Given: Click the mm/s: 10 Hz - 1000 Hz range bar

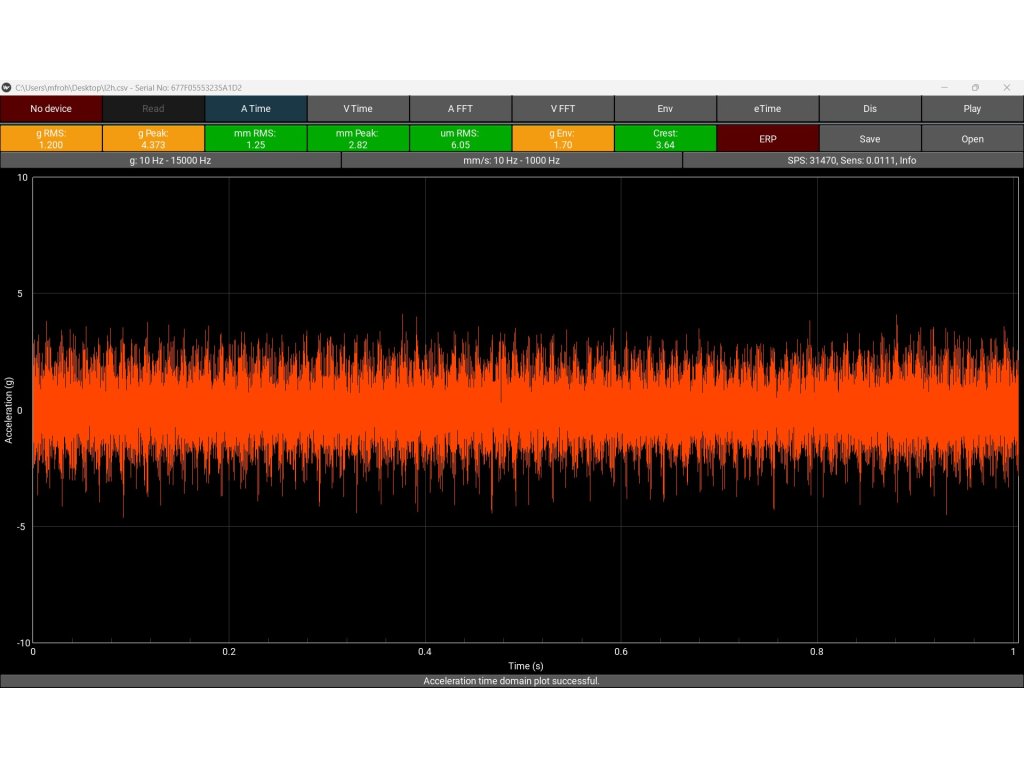Looking at the screenshot, I should coord(512,160).
